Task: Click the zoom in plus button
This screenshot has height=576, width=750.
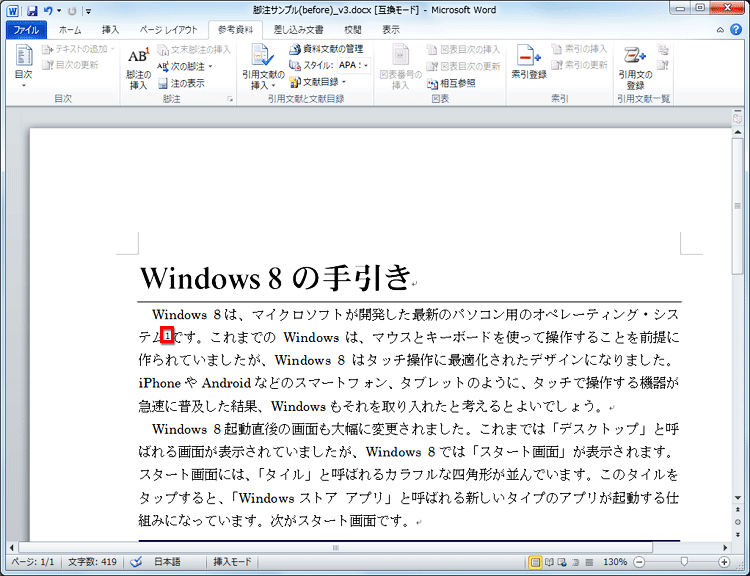Action: click(x=724, y=562)
